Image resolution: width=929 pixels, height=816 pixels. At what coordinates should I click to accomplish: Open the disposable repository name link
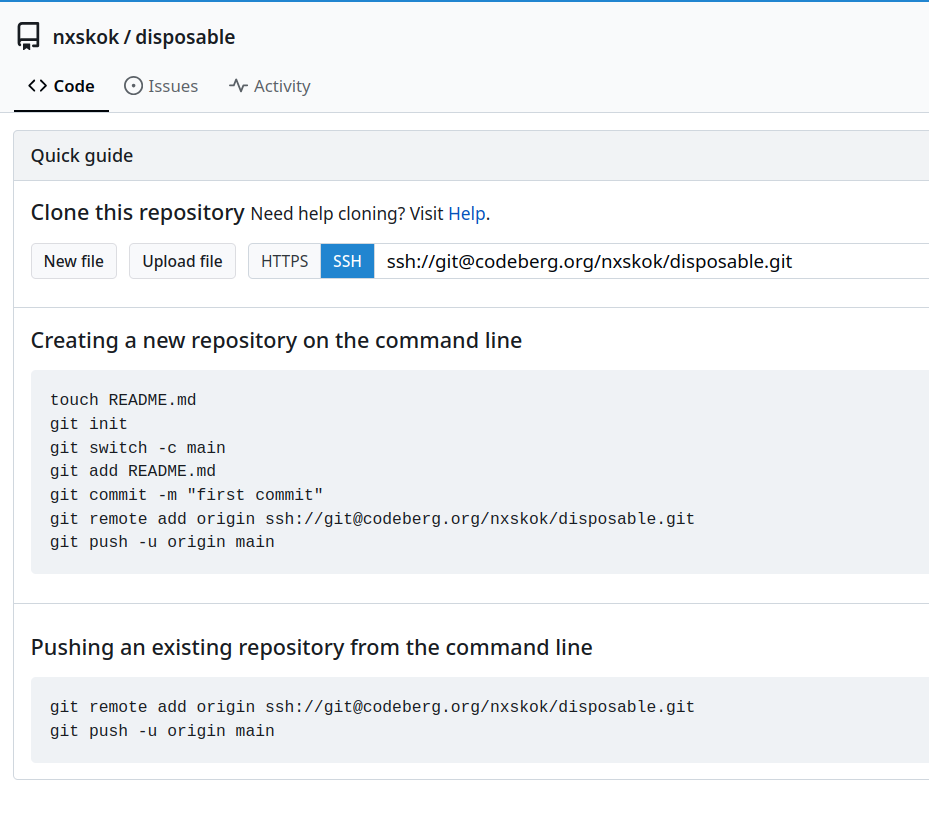click(x=185, y=38)
